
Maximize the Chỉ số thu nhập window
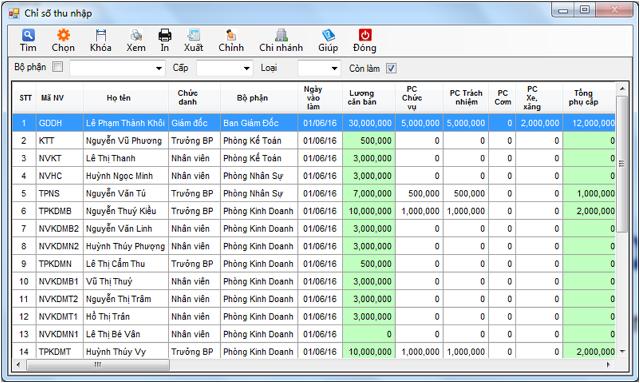585,10
